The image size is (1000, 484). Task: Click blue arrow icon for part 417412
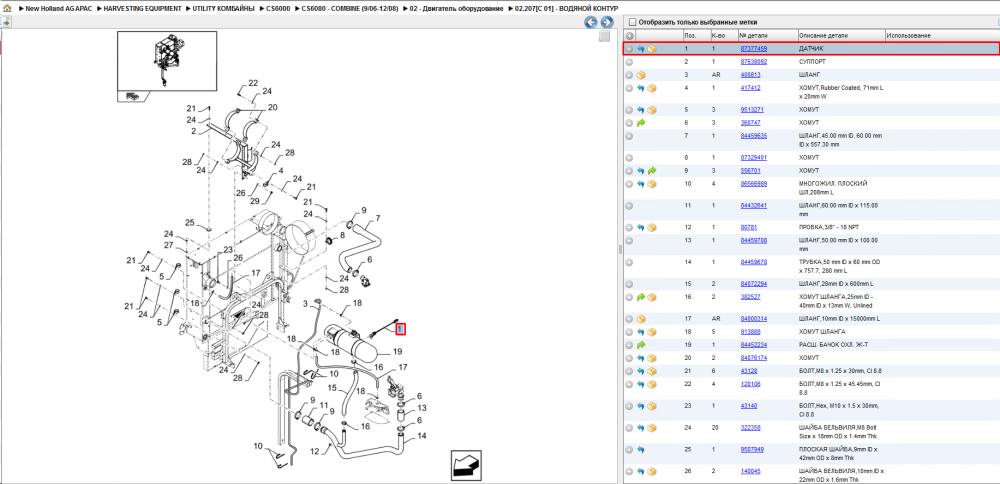640,88
